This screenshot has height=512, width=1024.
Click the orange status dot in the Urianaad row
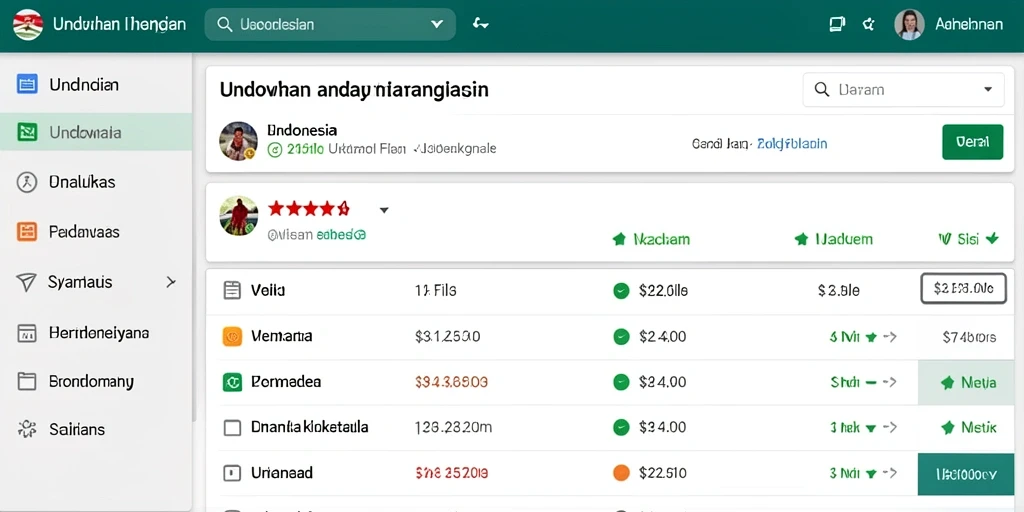[x=621, y=473]
